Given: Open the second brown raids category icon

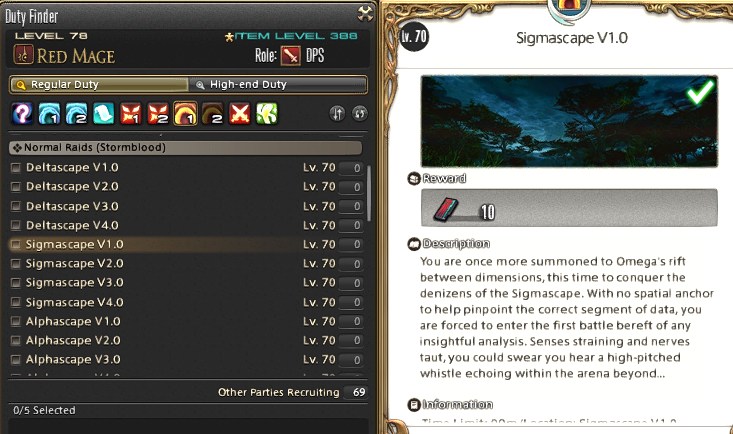Looking at the screenshot, I should pos(212,114).
